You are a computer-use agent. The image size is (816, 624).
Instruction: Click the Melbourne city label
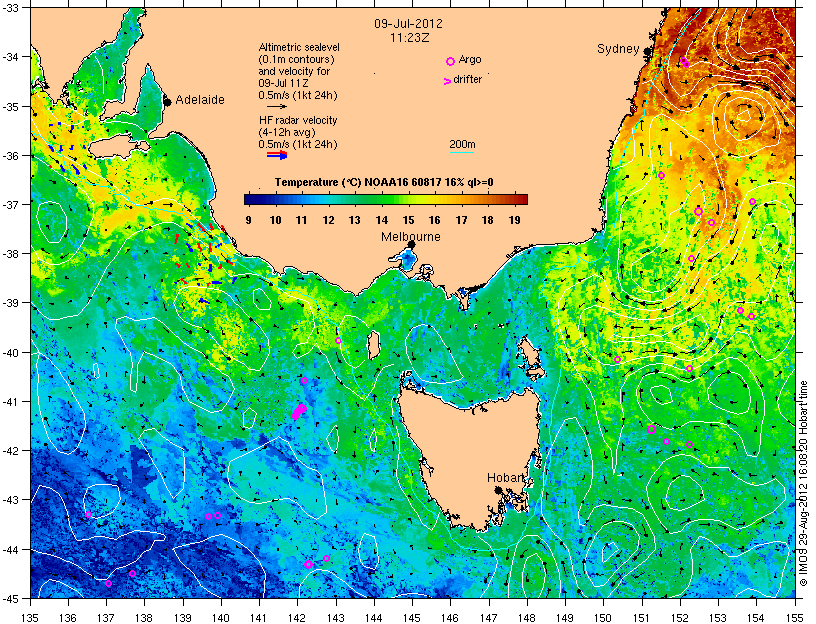411,237
